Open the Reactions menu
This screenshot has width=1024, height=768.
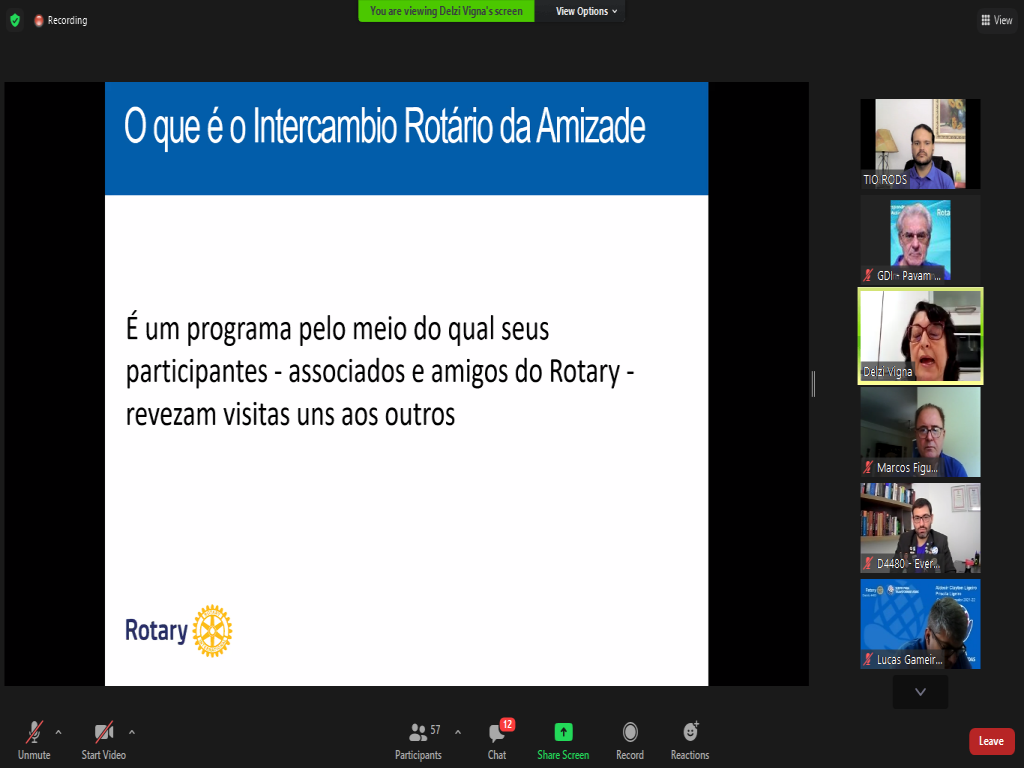point(690,740)
